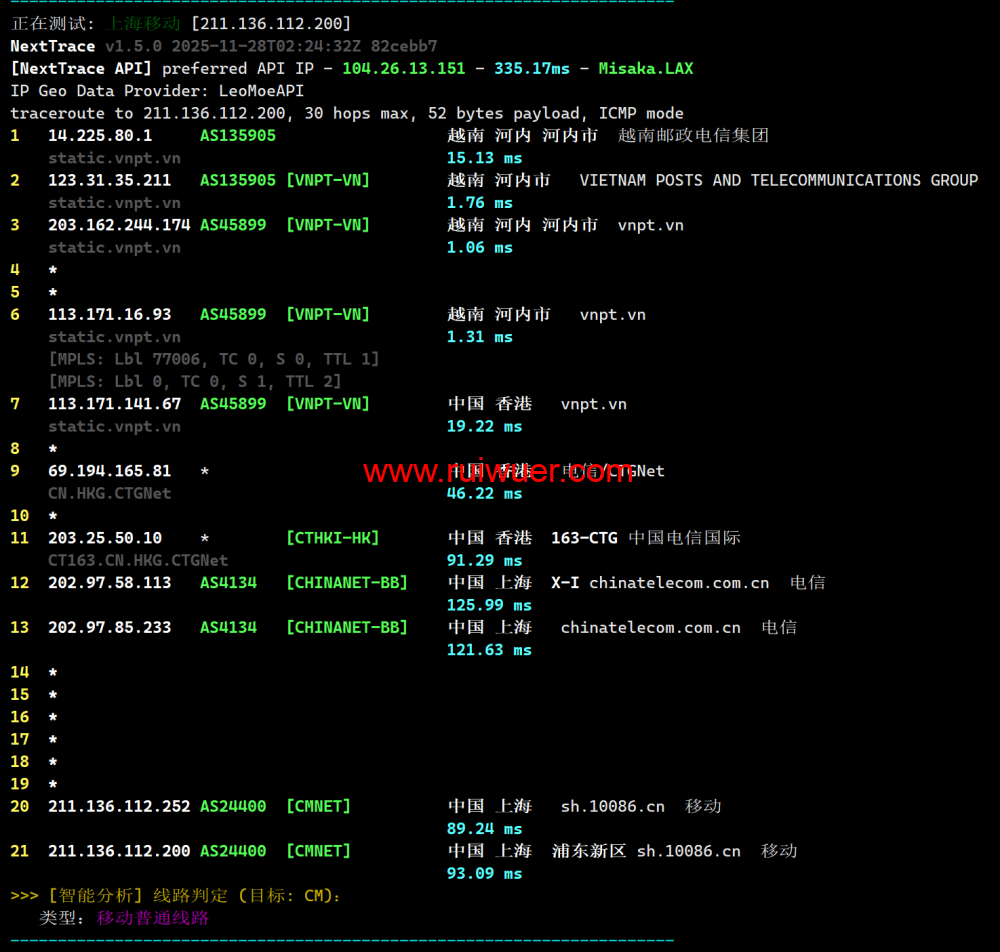Click hop 1 IP 14.225.80.1
The width and height of the screenshot is (1000, 952).
[100, 135]
